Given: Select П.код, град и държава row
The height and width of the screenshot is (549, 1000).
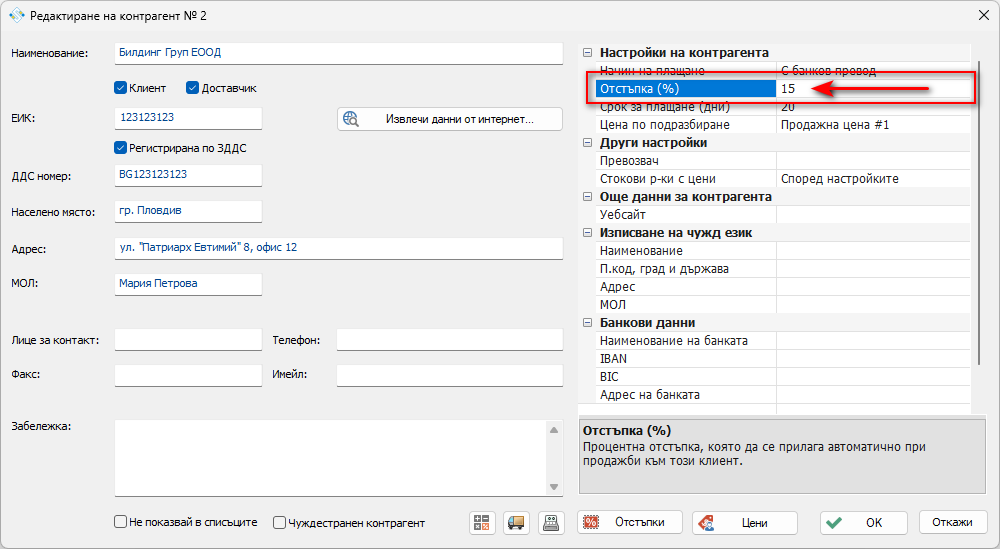Looking at the screenshot, I should pyautogui.click(x=783, y=269).
